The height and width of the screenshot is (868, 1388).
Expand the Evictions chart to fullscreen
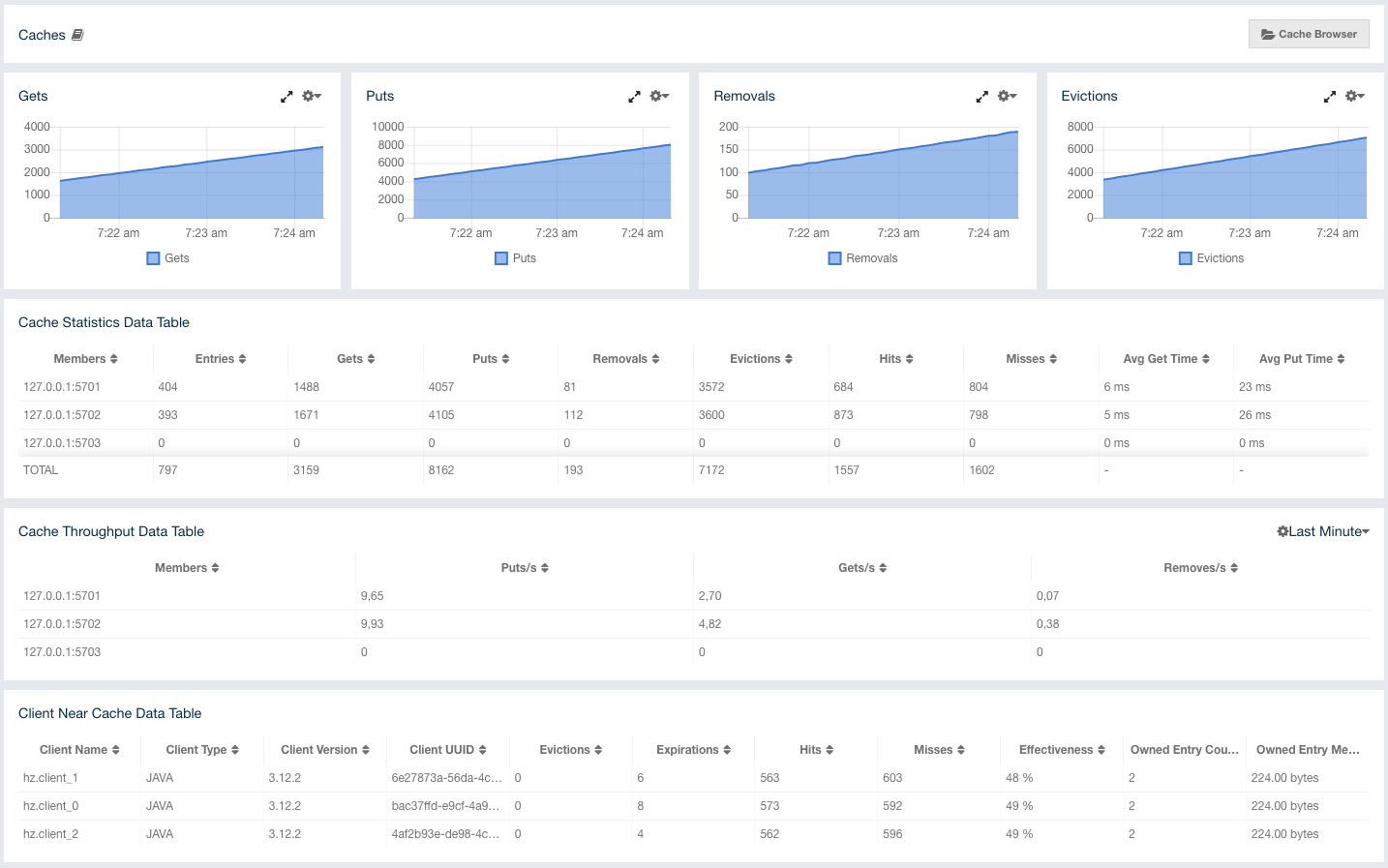[x=1330, y=97]
